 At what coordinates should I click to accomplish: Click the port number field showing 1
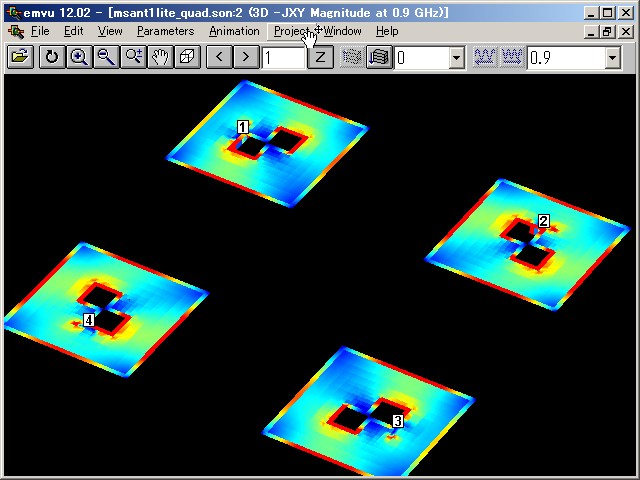tap(283, 58)
